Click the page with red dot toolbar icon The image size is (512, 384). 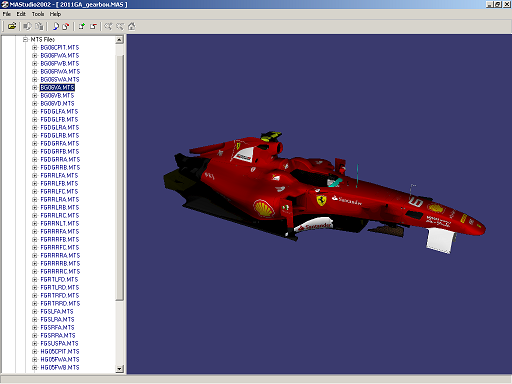coord(66,26)
